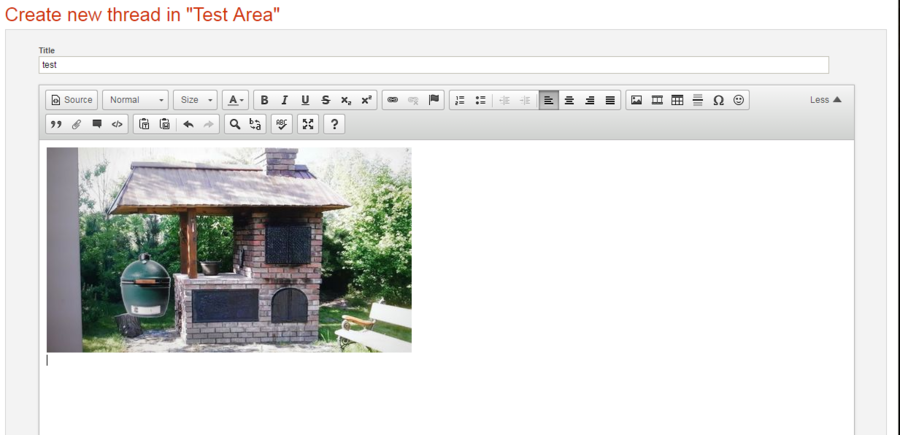
Task: Insert a link with the chain icon
Action: [x=392, y=100]
